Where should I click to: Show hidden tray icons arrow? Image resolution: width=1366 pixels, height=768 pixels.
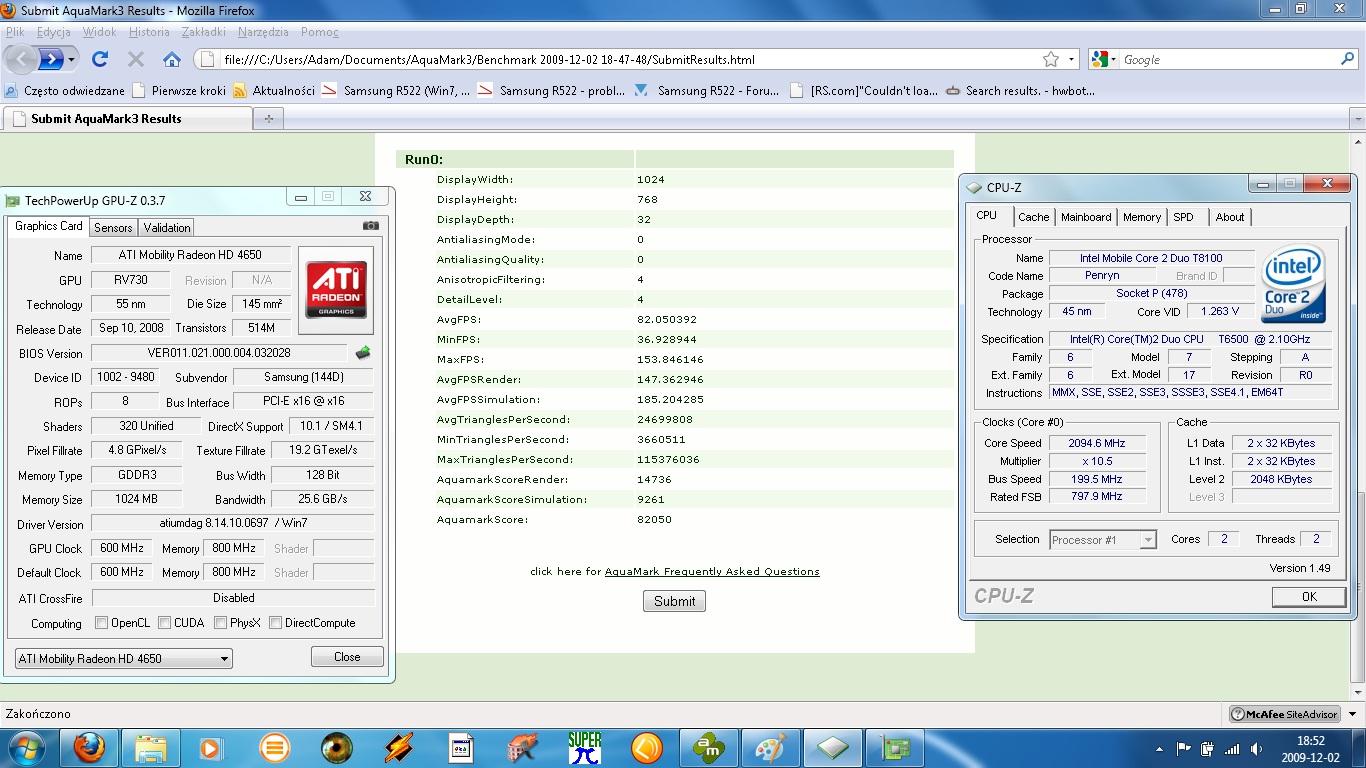click(x=1160, y=748)
